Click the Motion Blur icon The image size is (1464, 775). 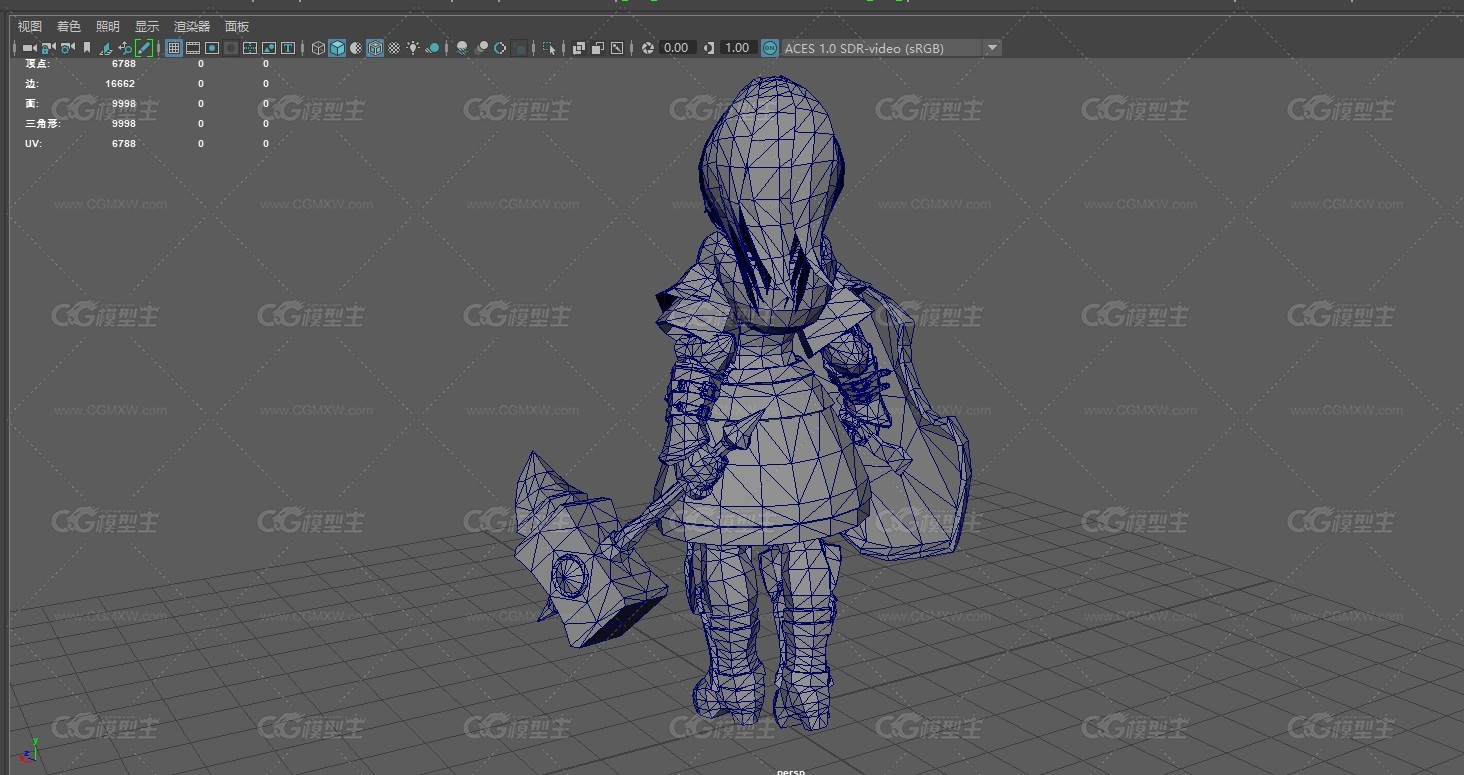(x=482, y=48)
